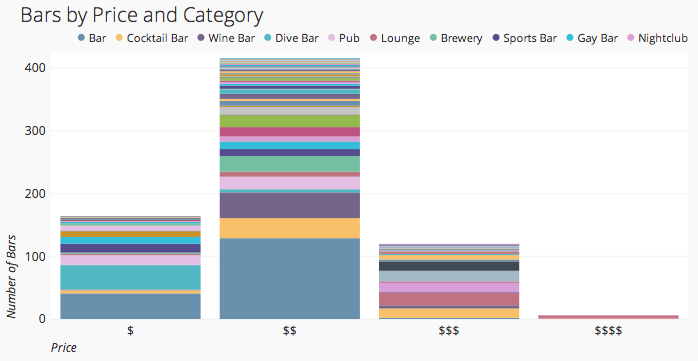Select the Lounge bar in $$$$ column
This screenshot has width=698, height=361.
[x=609, y=317]
